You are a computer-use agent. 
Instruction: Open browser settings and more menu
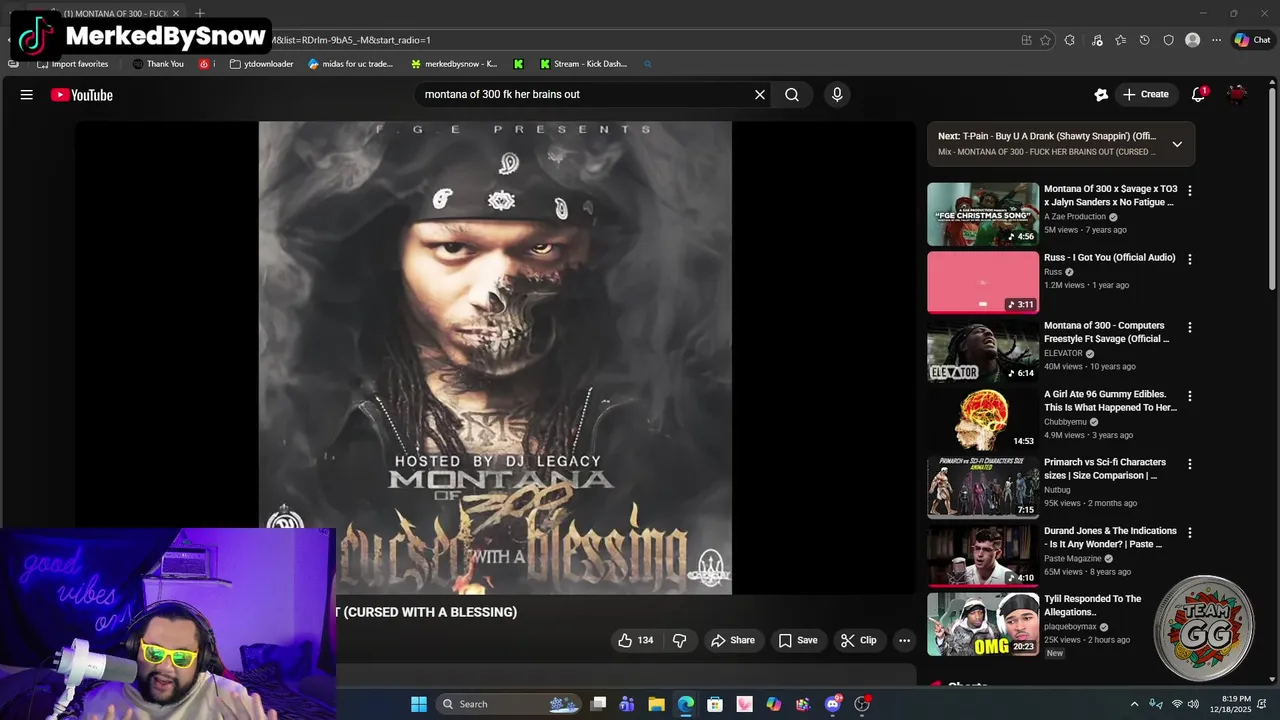(x=1216, y=40)
